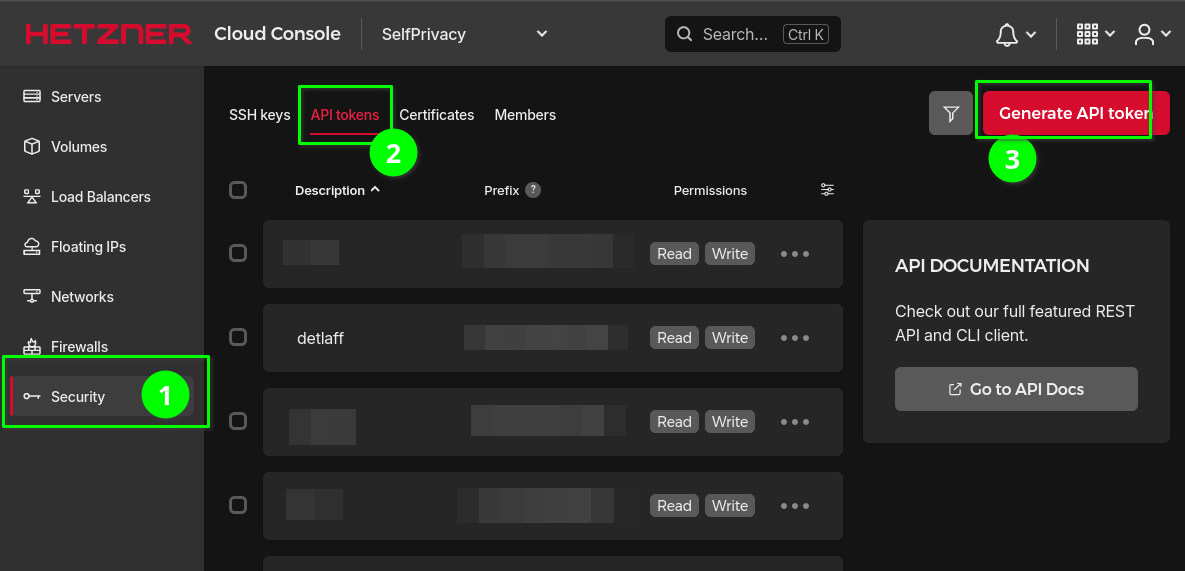Screen dimensions: 1185x571
Task: Click the Permissions column header
Action: [710, 190]
